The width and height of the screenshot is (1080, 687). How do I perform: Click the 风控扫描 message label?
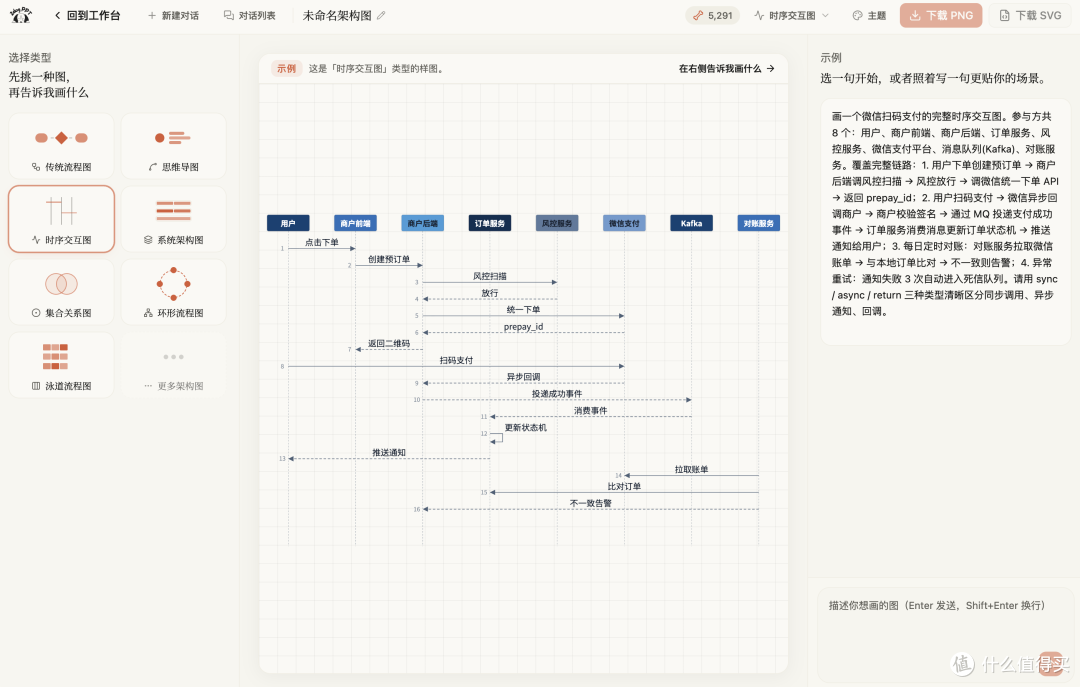(x=490, y=276)
